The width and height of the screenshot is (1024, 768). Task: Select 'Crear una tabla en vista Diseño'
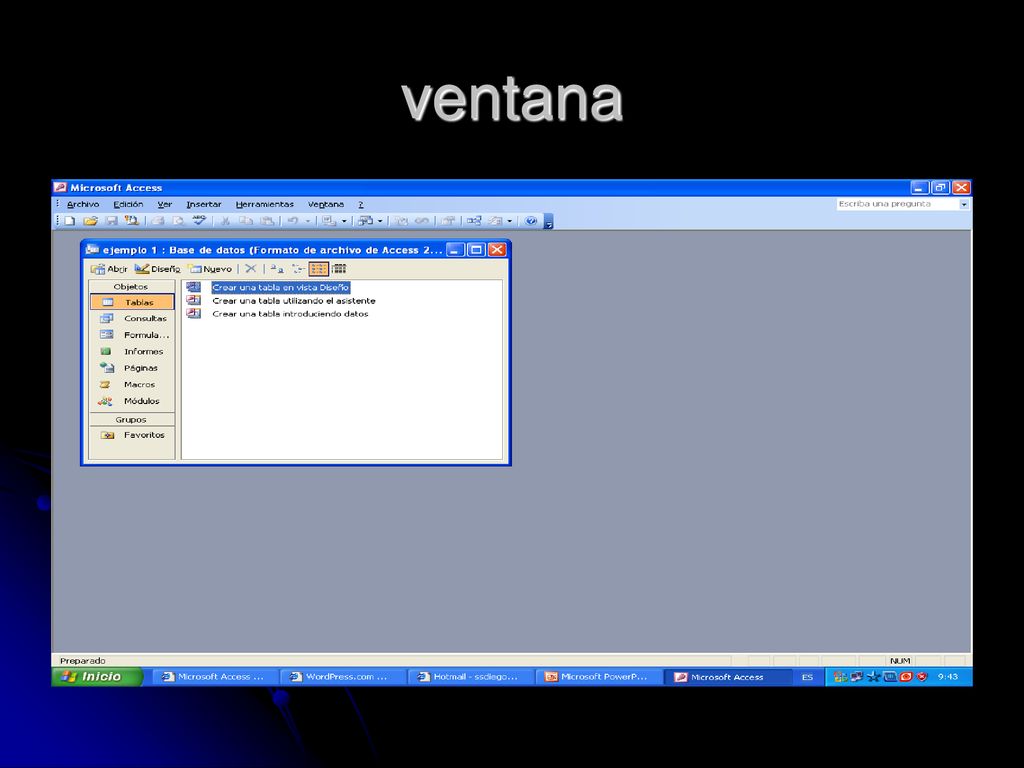pyautogui.click(x=281, y=287)
